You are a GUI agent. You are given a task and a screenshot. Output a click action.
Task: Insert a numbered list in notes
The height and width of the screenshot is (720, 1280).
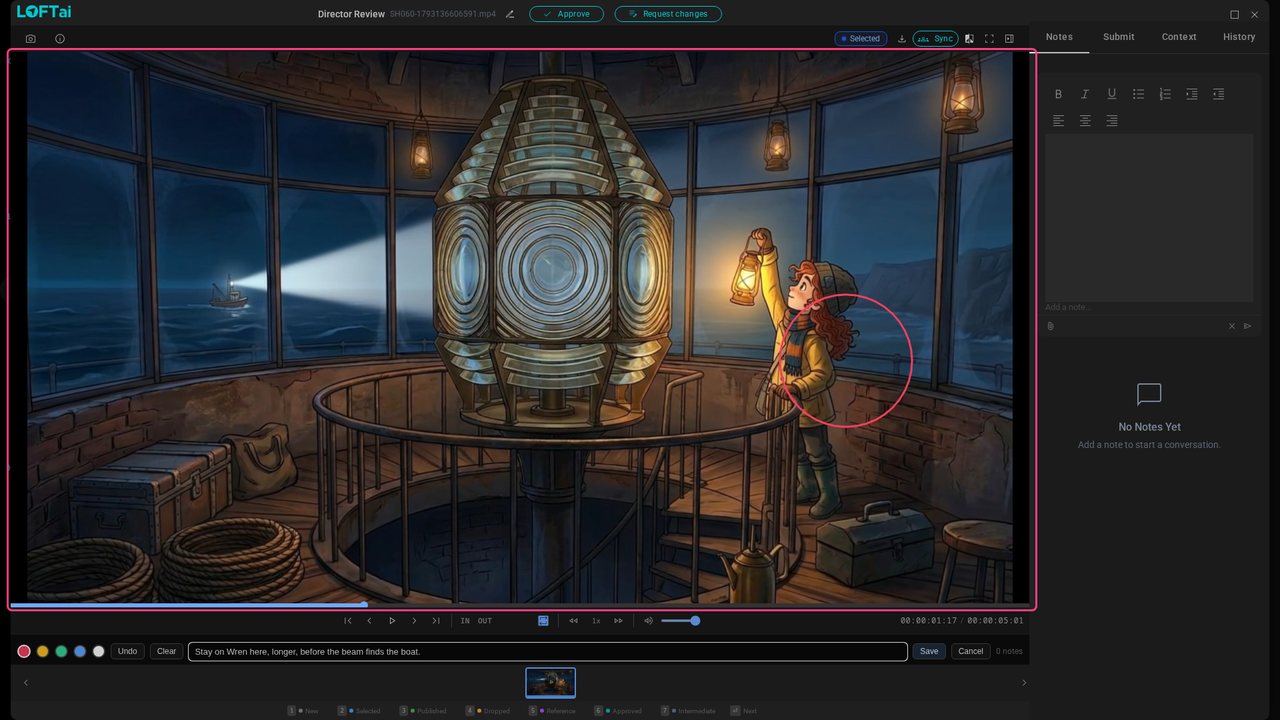(1165, 94)
